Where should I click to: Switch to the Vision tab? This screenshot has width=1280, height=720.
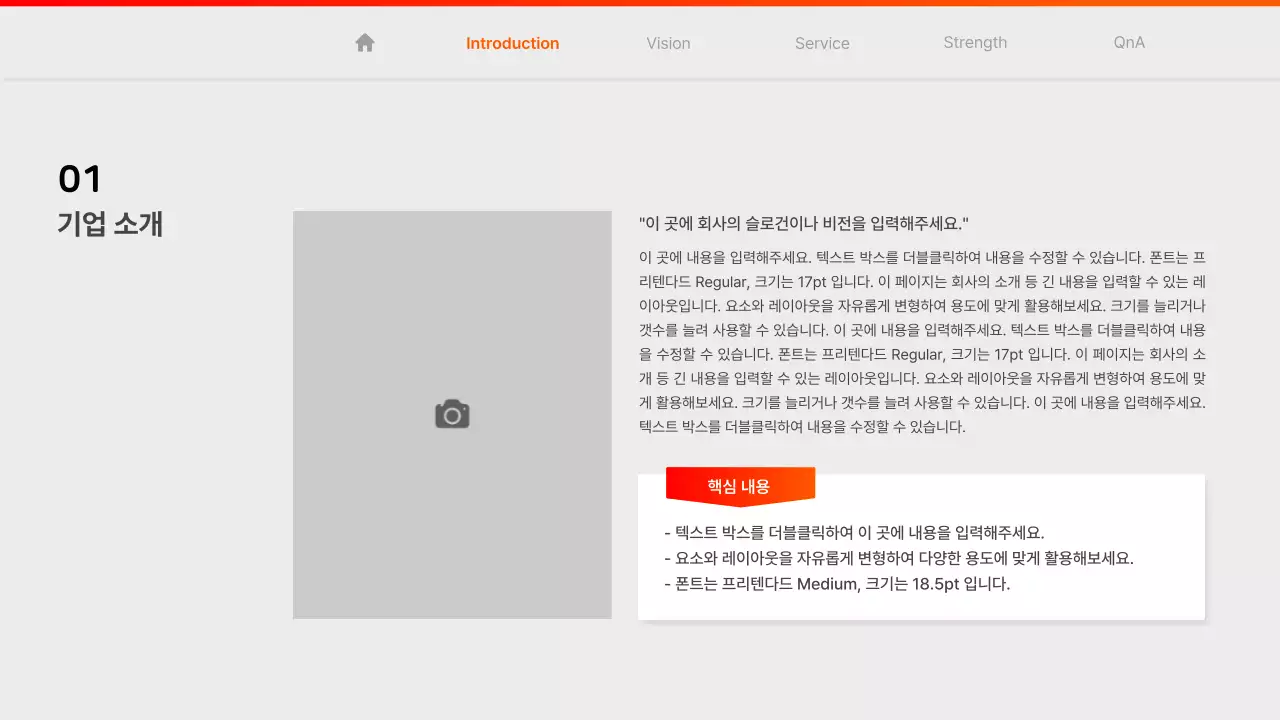(x=668, y=43)
